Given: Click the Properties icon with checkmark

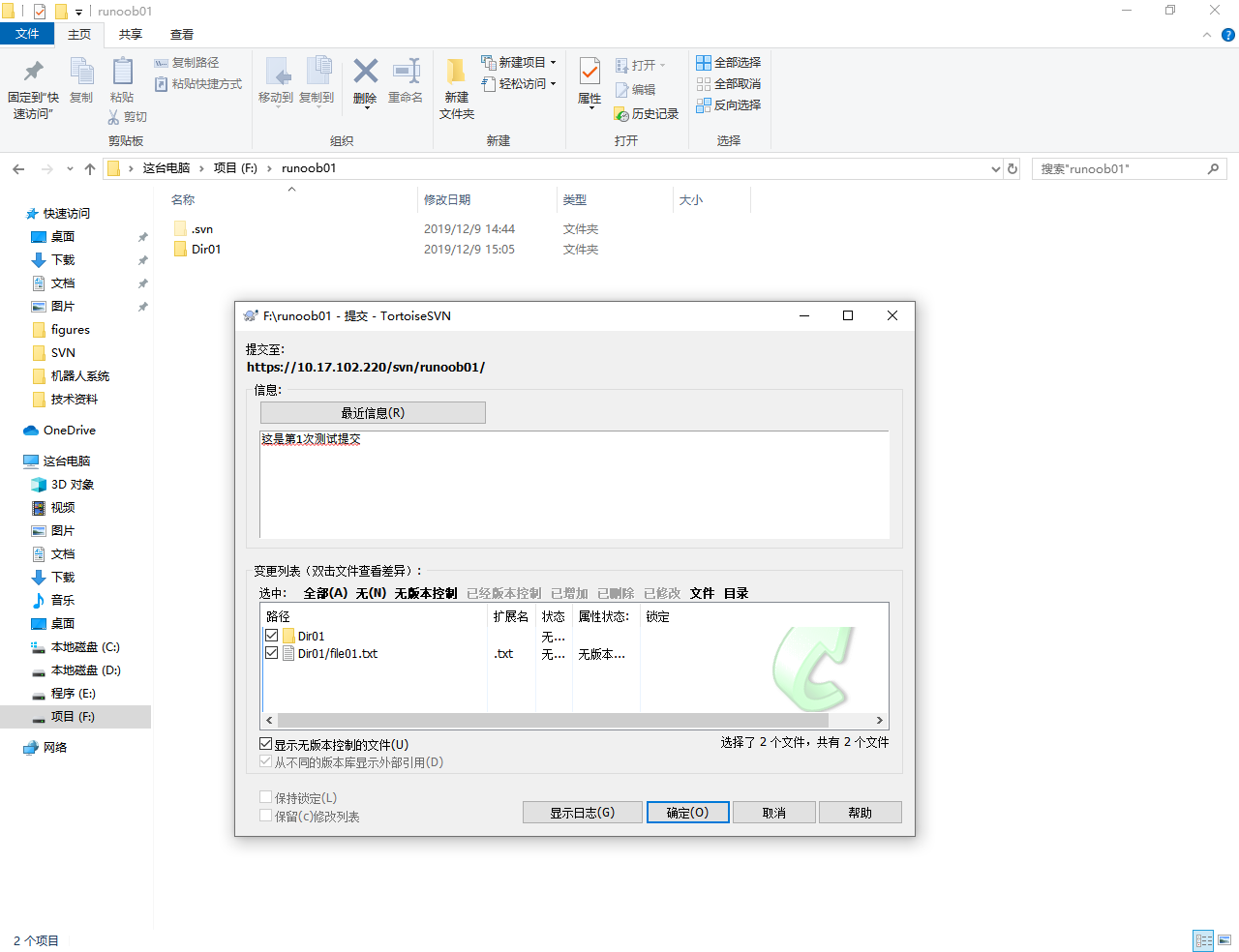Looking at the screenshot, I should tap(589, 71).
